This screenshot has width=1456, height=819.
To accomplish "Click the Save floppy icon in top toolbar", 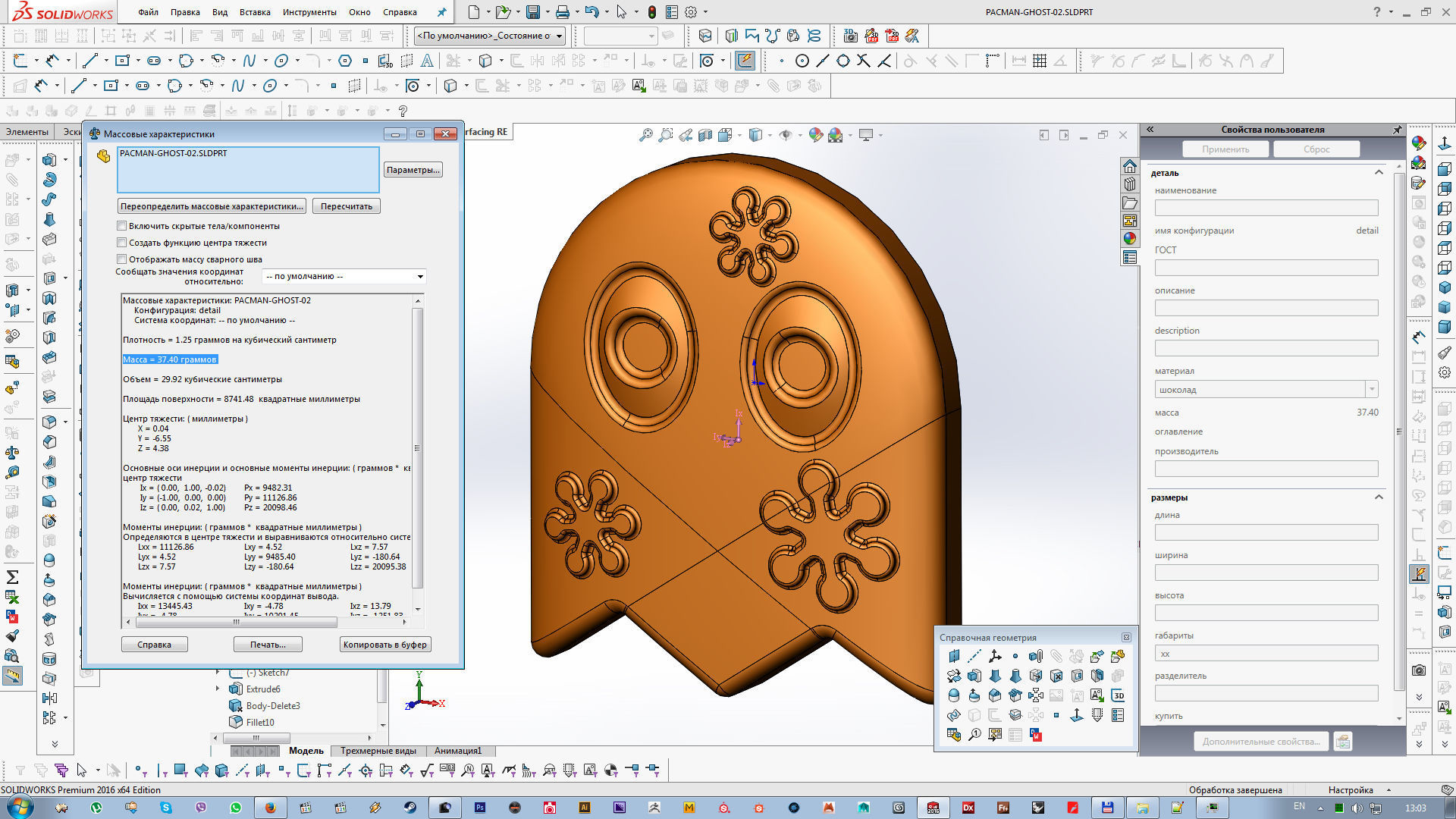I will pos(533,12).
